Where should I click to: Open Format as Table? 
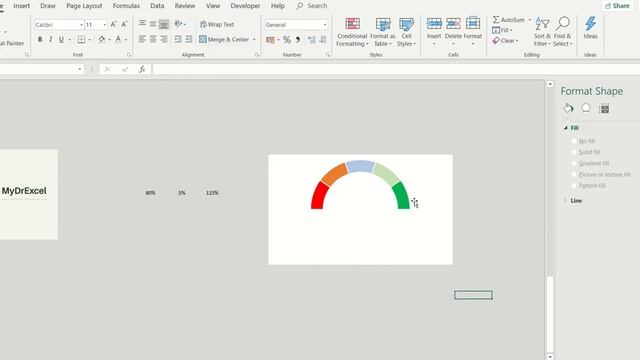(383, 32)
